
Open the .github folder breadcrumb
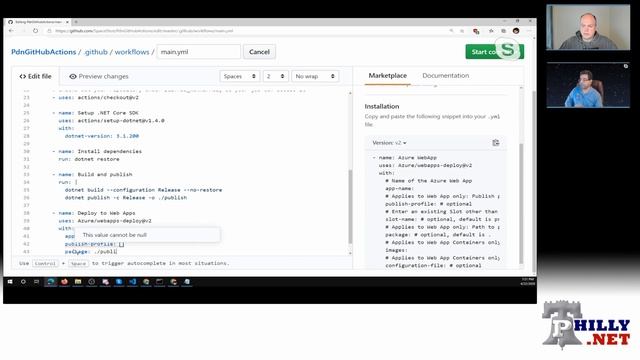coord(96,52)
